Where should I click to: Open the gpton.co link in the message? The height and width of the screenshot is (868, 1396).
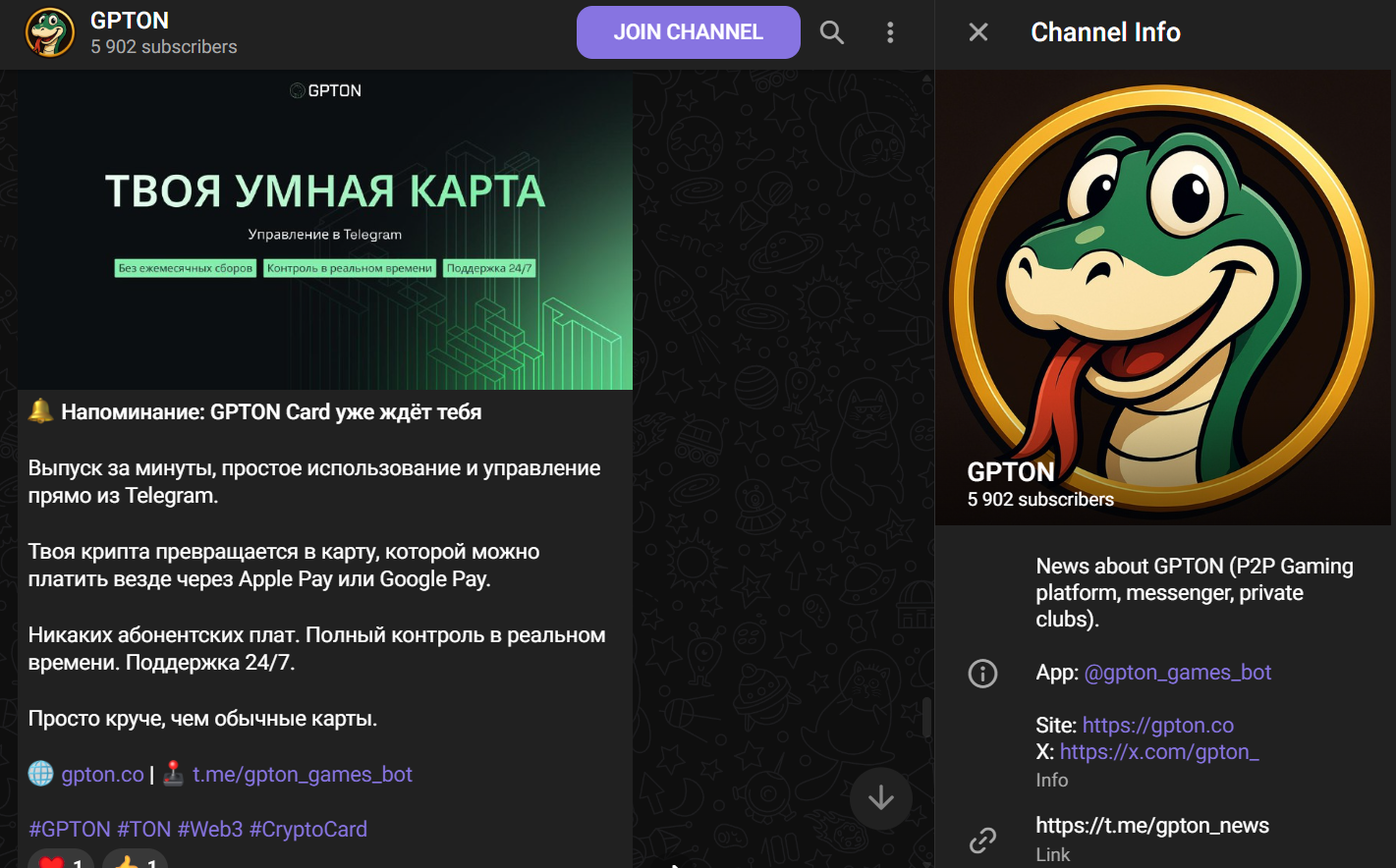coord(102,775)
